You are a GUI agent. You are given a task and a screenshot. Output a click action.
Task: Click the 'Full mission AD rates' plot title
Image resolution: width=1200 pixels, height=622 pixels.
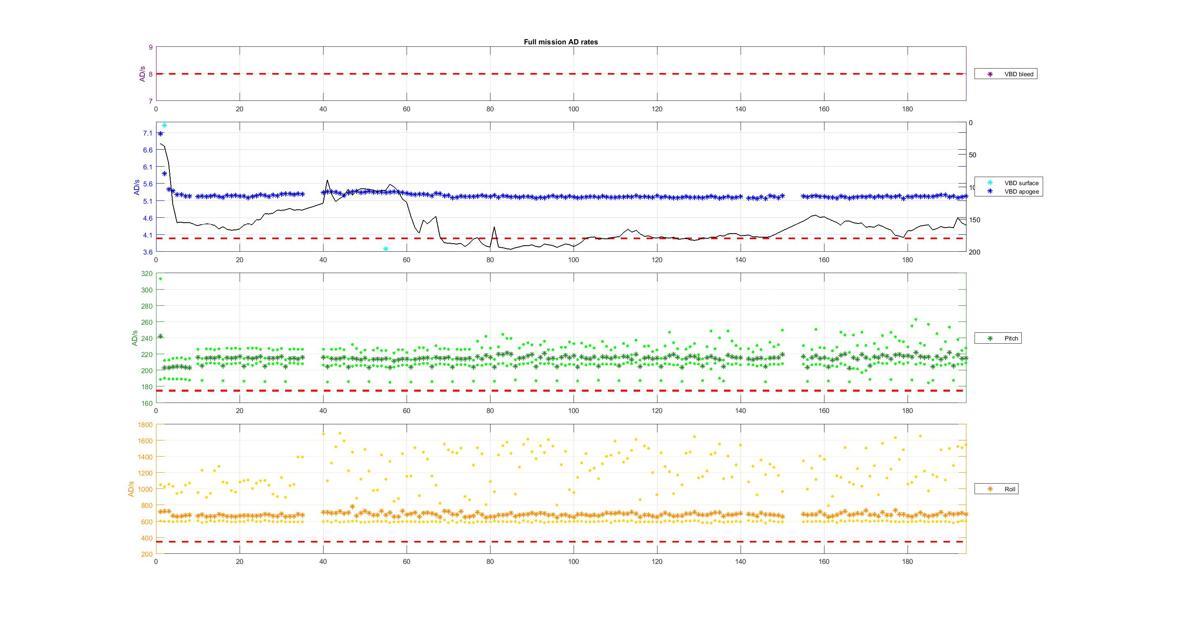pyautogui.click(x=561, y=42)
